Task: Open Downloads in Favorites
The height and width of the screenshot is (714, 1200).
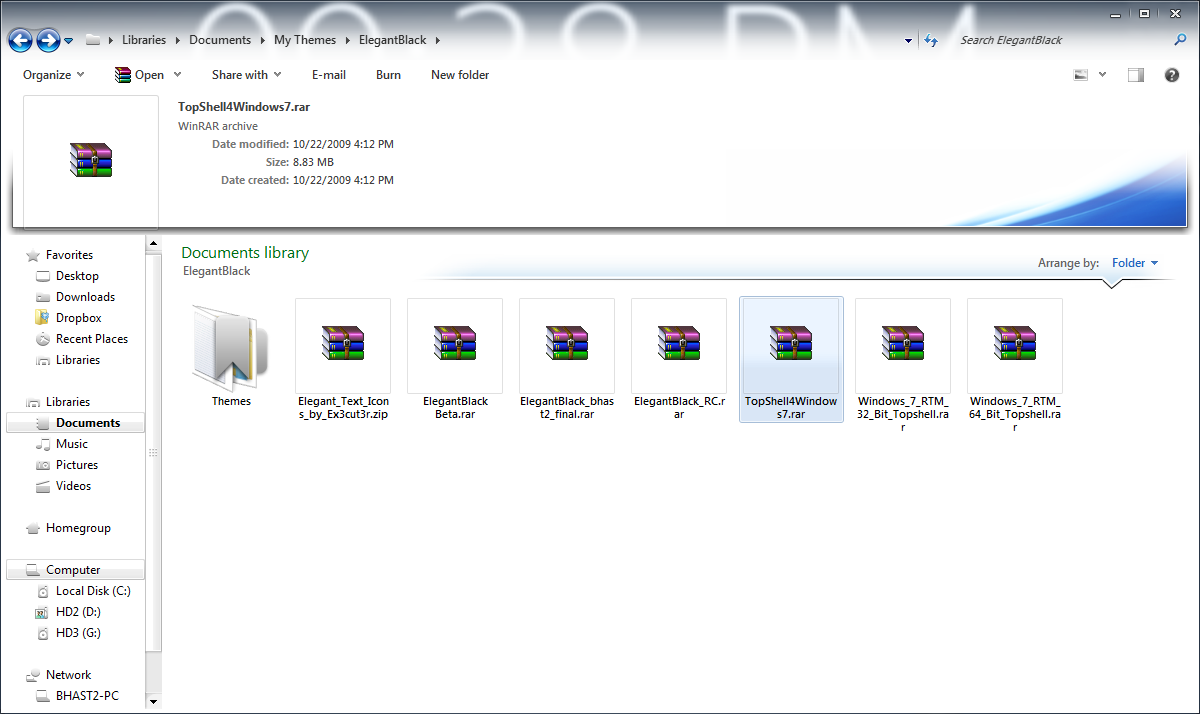Action: coord(85,297)
